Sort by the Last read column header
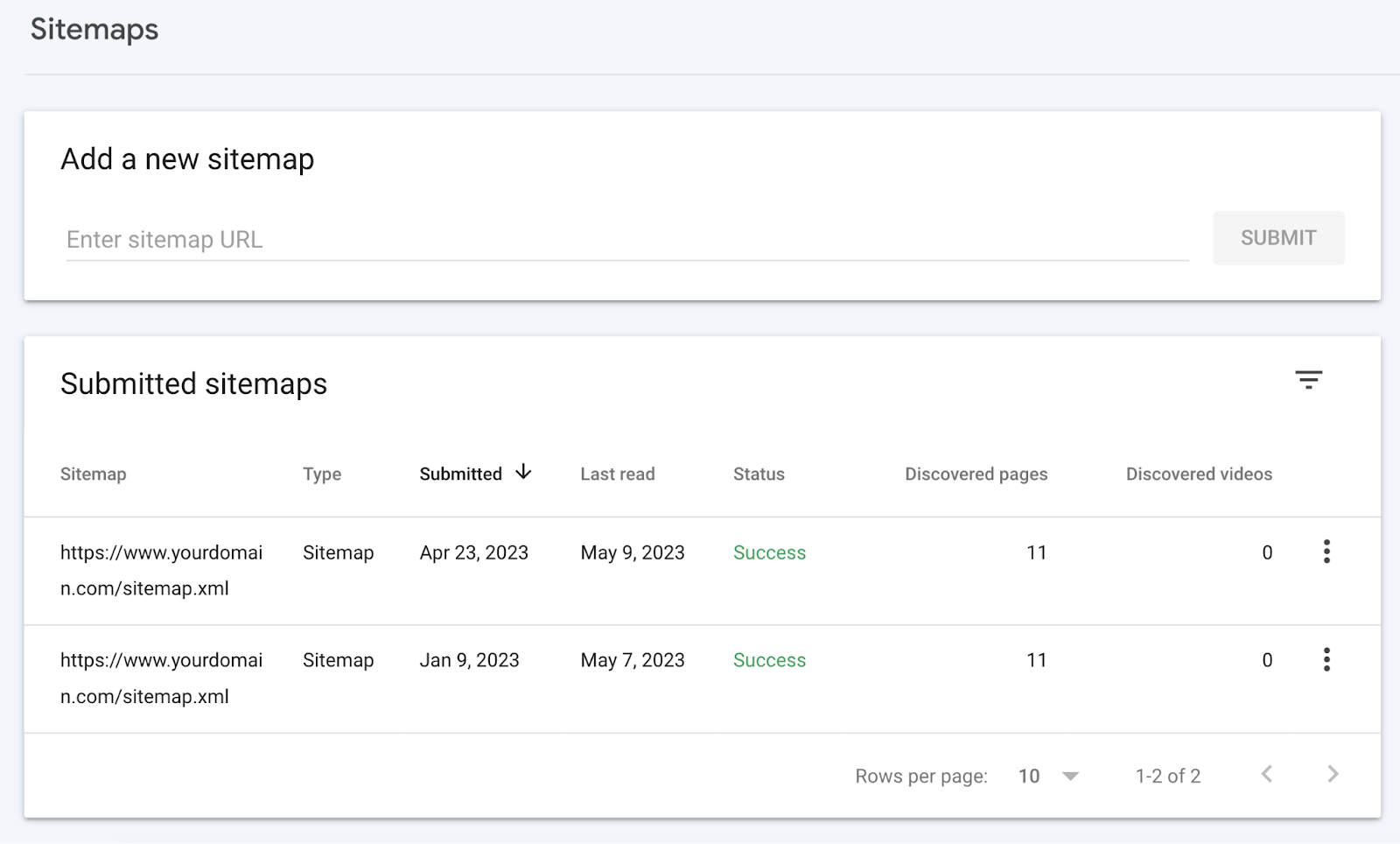This screenshot has height=844, width=1400. point(617,474)
